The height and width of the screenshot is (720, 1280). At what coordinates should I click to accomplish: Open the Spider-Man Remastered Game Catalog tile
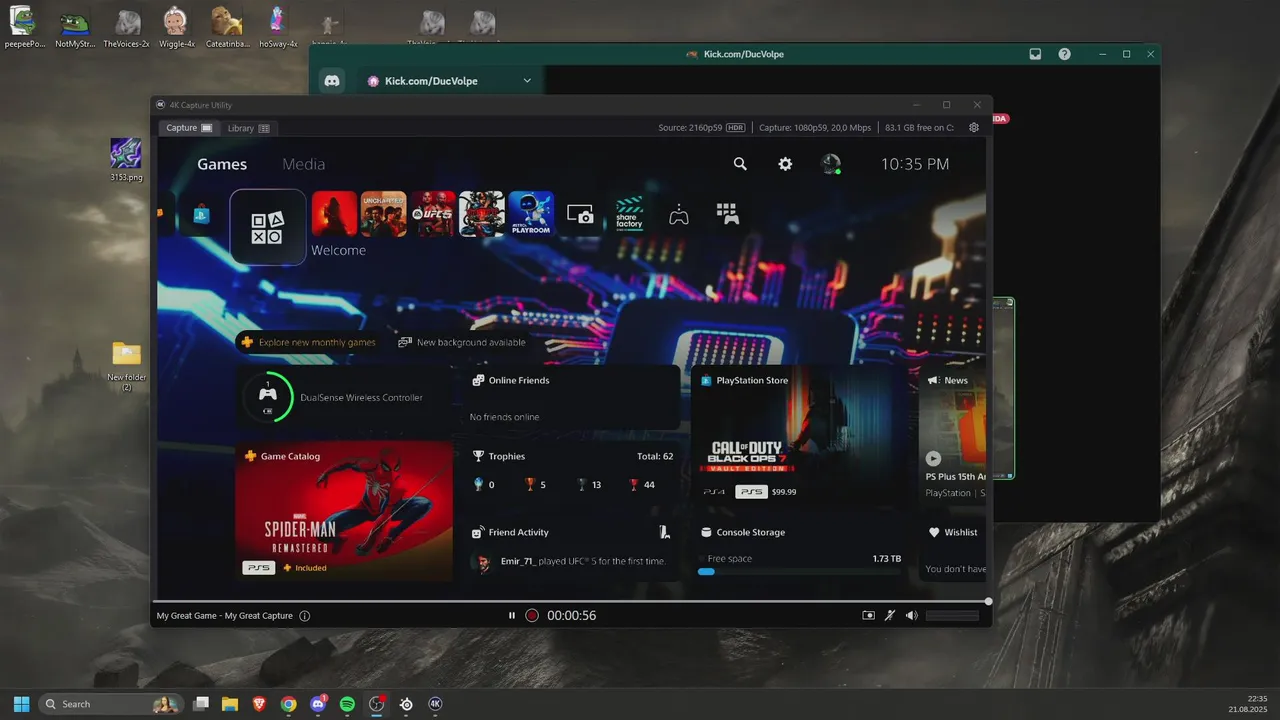point(343,511)
